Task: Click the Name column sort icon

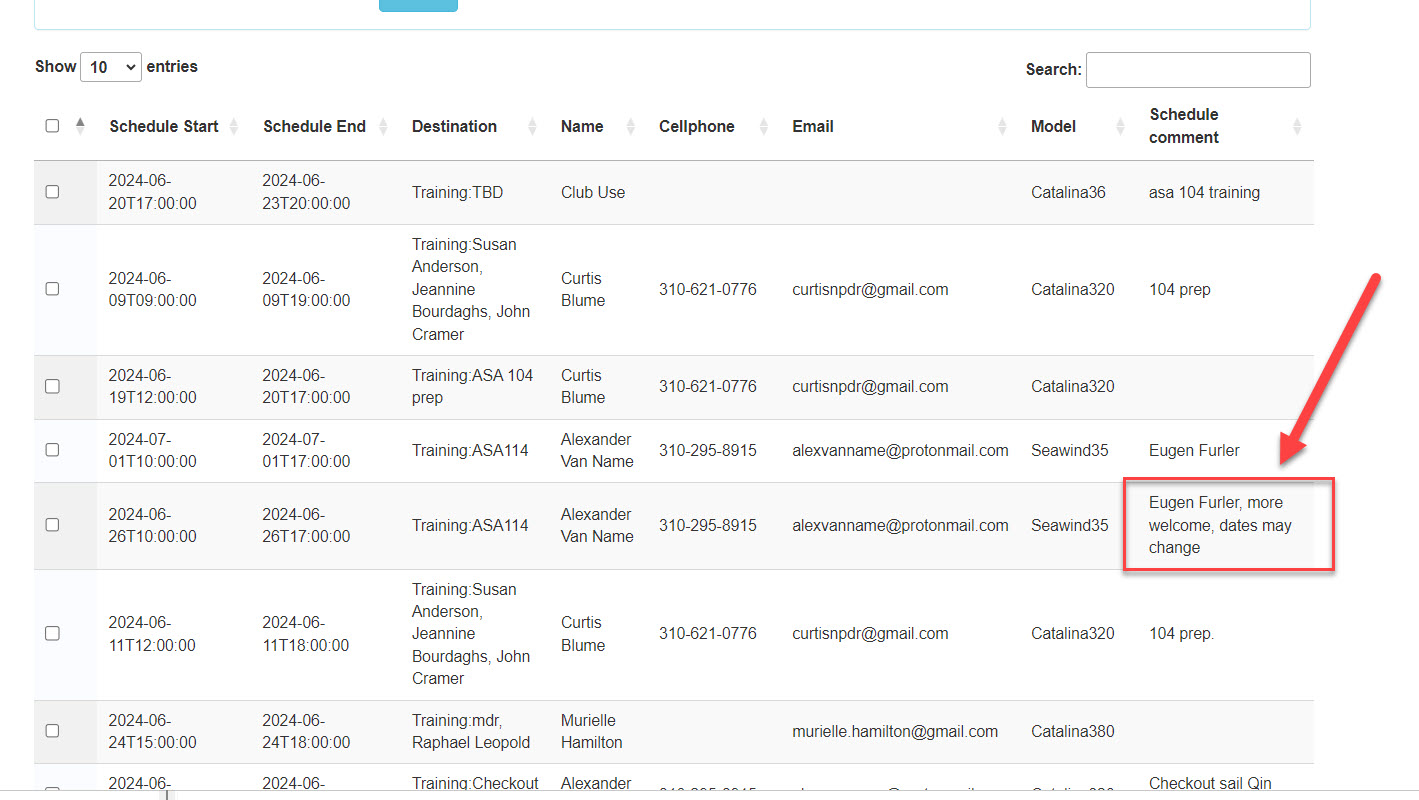Action: (x=630, y=127)
